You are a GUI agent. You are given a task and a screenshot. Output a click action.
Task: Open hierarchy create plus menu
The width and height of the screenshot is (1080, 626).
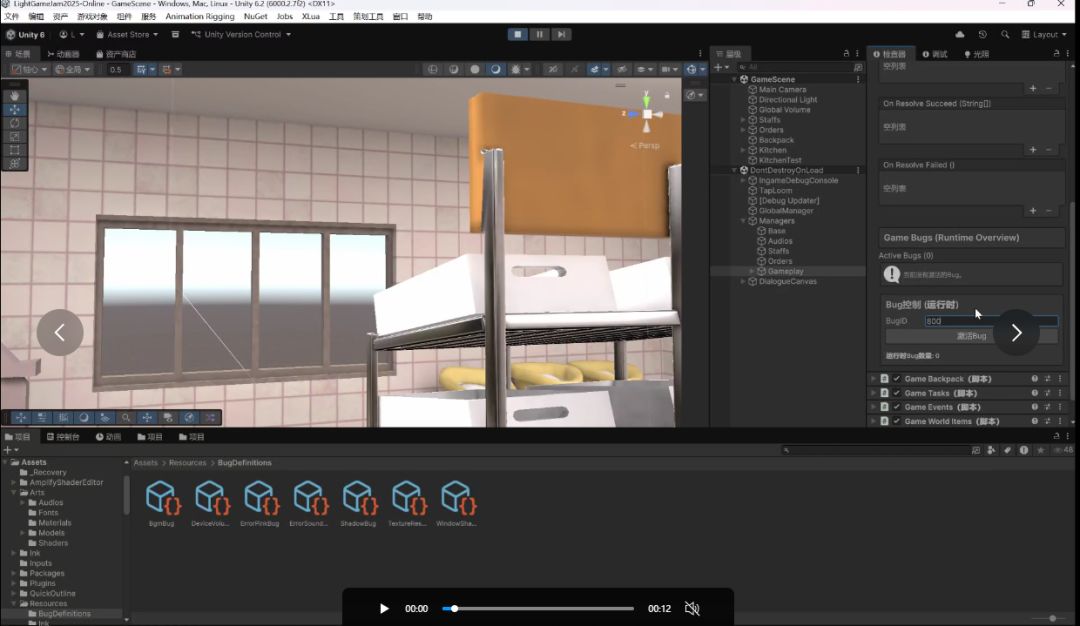pos(720,67)
